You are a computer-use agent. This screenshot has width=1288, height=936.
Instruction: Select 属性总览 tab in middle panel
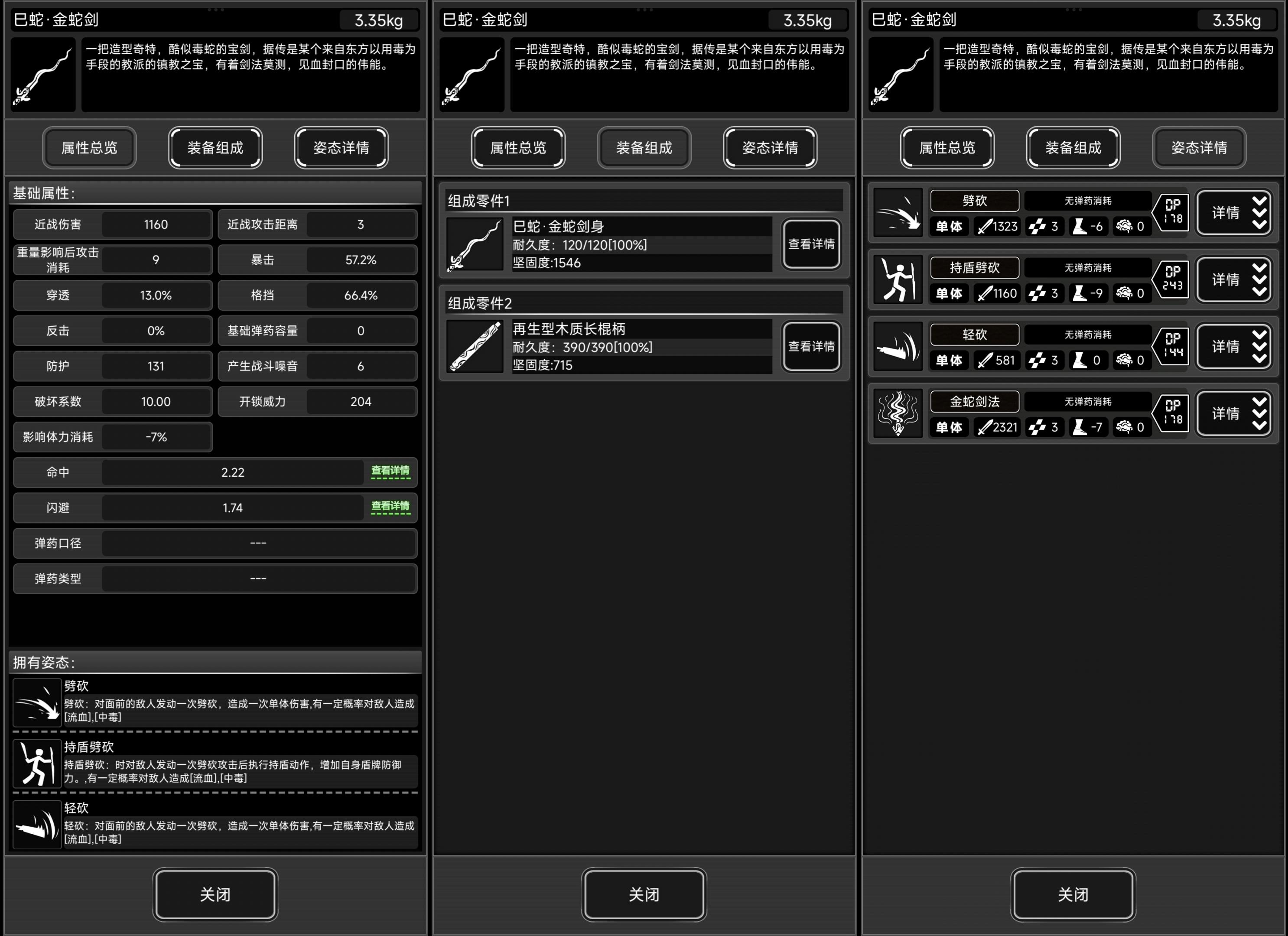(518, 148)
